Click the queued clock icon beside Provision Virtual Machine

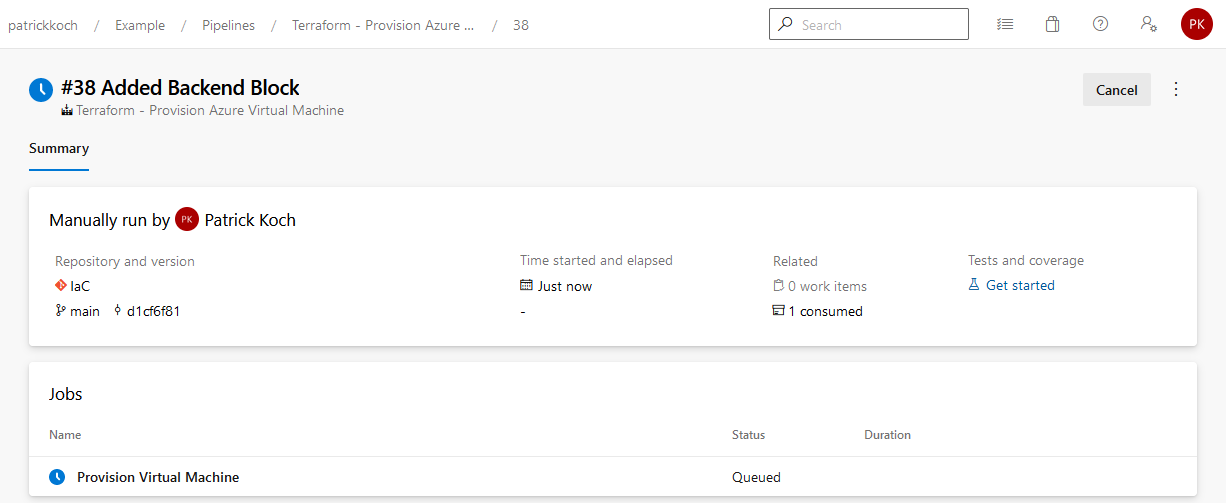57,477
